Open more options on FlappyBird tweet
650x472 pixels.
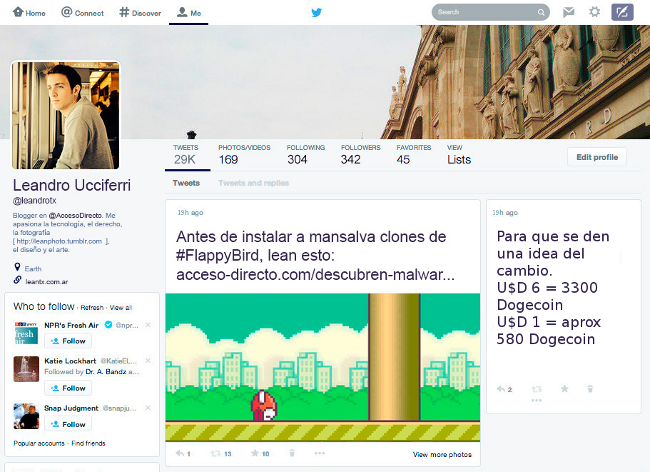320,453
